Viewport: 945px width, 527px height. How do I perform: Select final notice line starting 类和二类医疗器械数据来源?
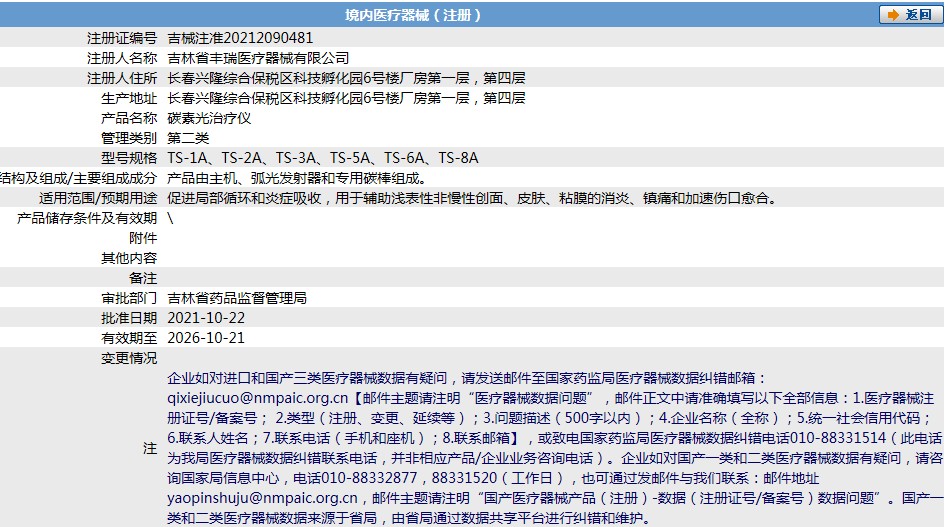[409, 518]
